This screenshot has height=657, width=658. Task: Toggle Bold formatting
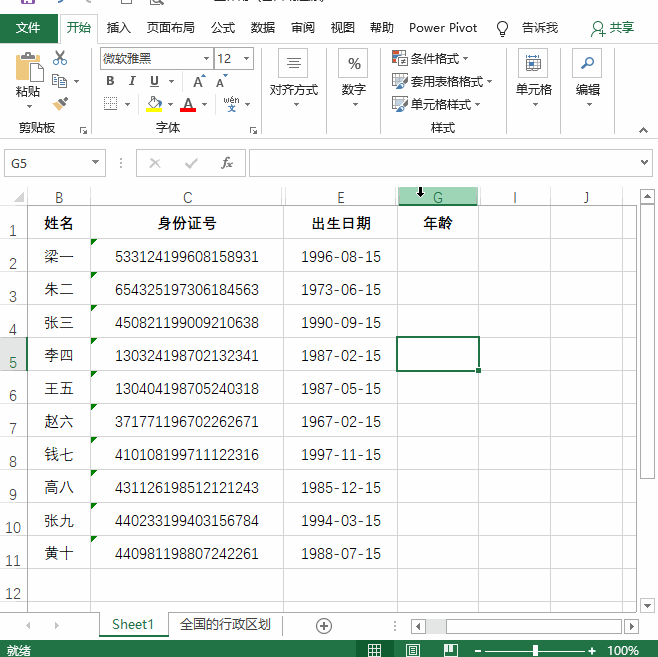click(x=110, y=81)
